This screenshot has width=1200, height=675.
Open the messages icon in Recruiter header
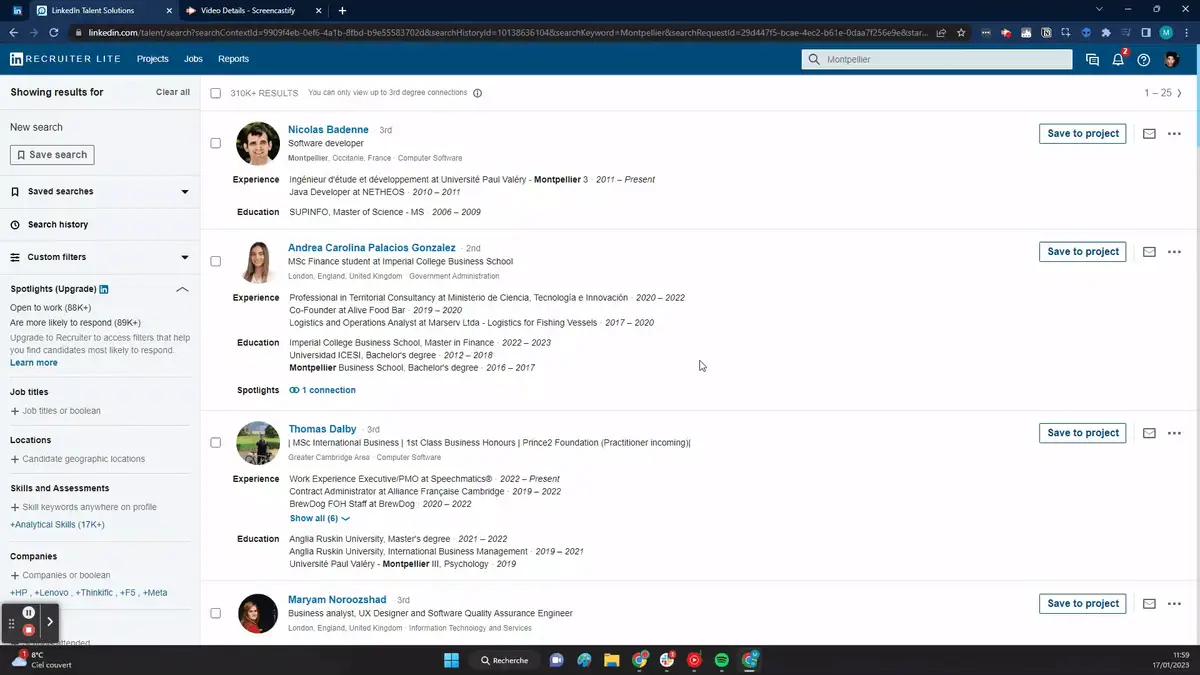coord(1092,60)
